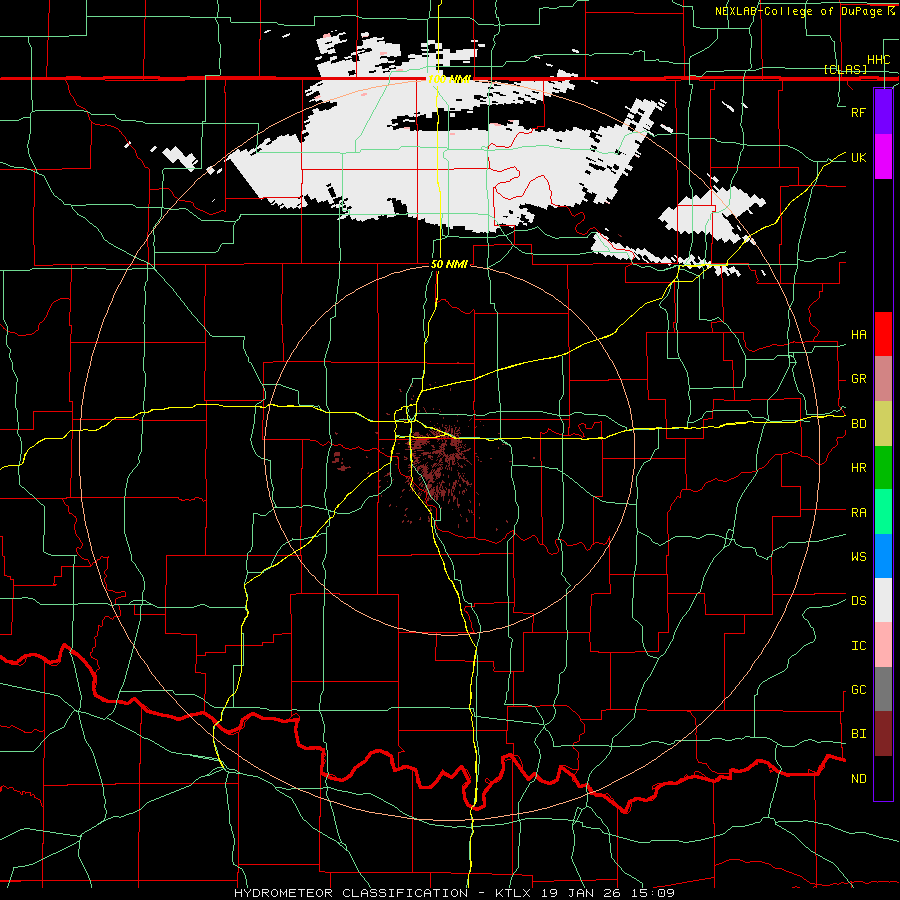Click the 50 NMI range ring label
This screenshot has width=900, height=900.
click(x=449, y=265)
